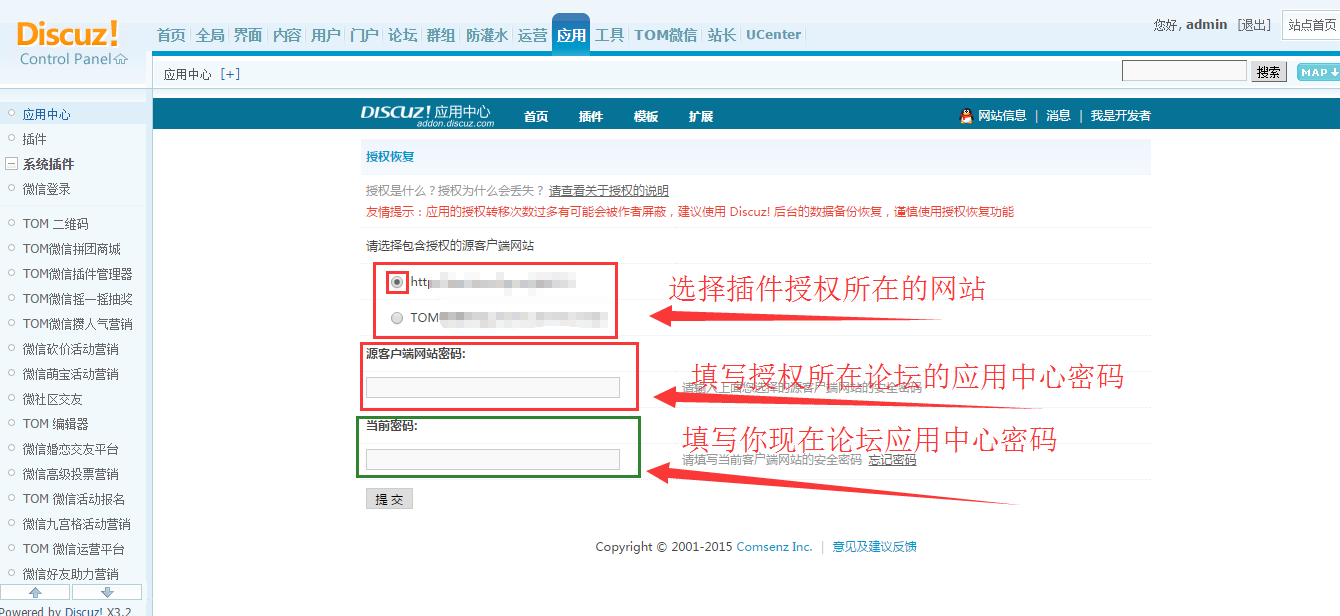This screenshot has width=1340, height=616.
Task: Collapse the 系统插件 sidebar group
Action: point(11,164)
